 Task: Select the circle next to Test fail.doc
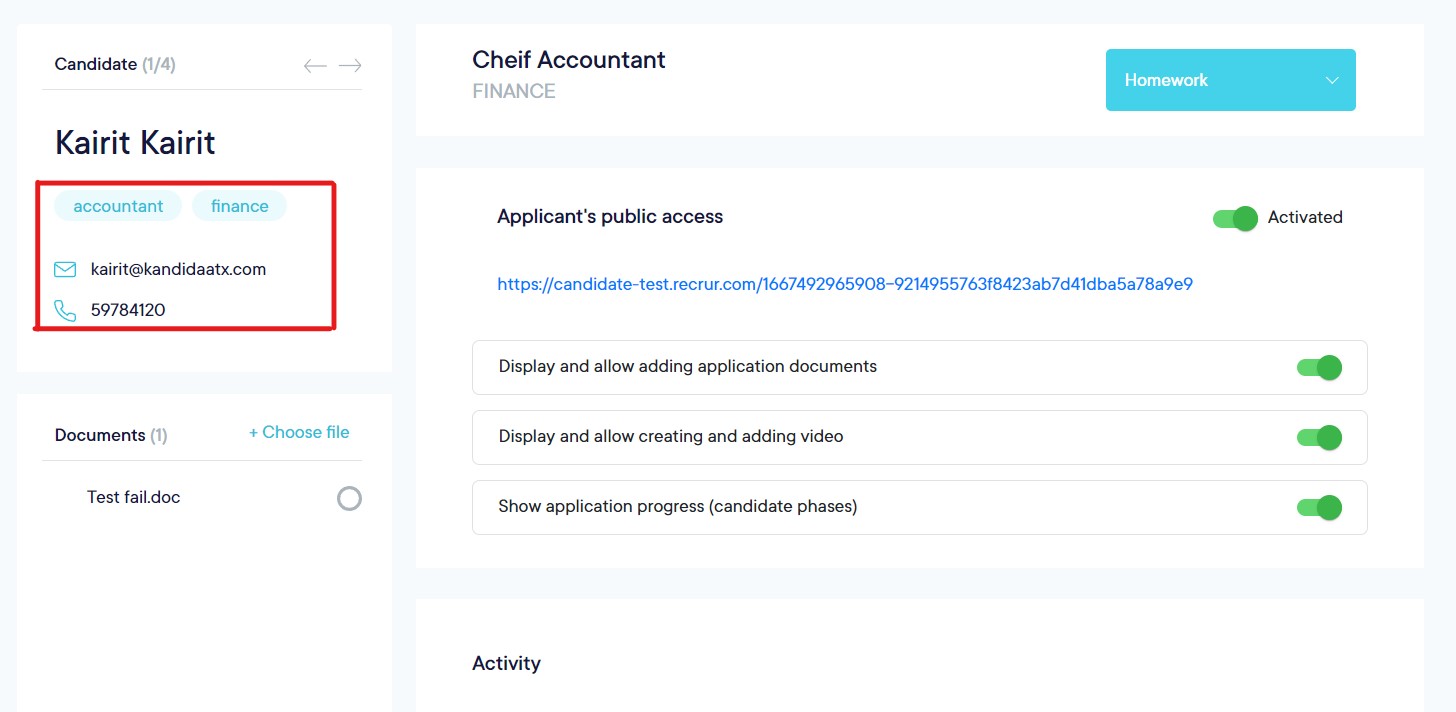(349, 498)
